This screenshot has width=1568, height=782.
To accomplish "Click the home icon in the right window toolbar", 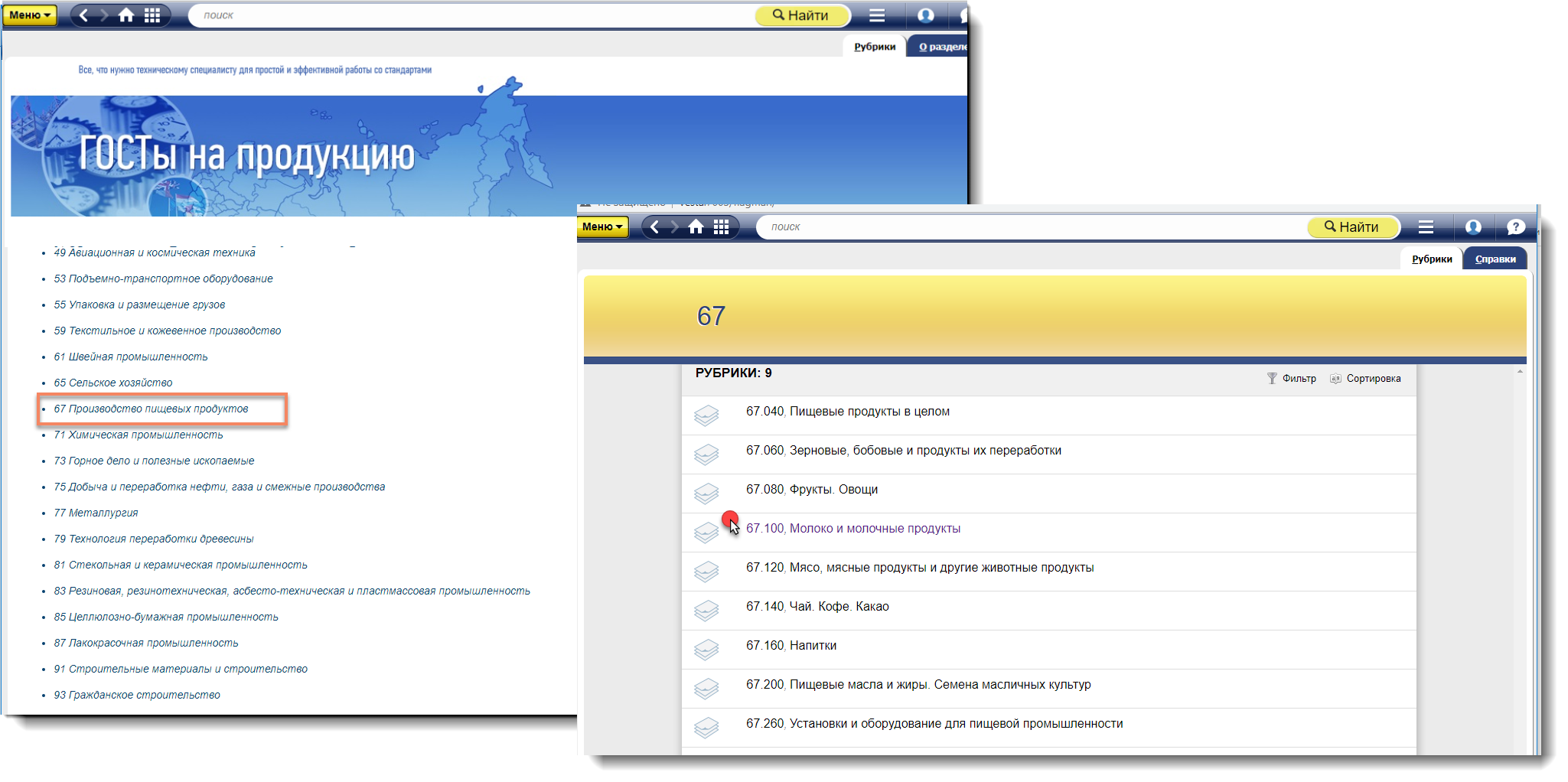I will point(696,227).
